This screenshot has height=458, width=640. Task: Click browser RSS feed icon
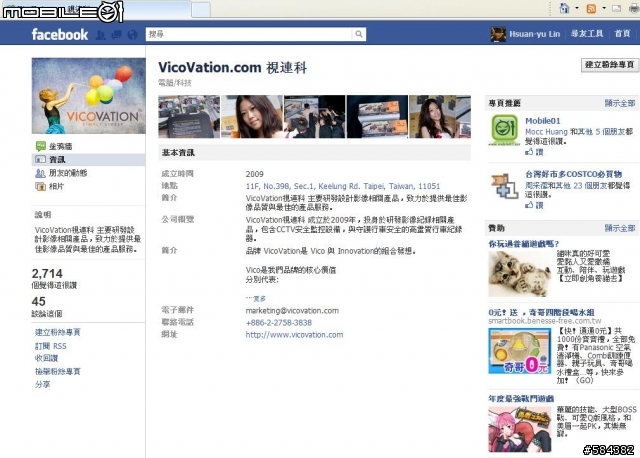[x=591, y=8]
